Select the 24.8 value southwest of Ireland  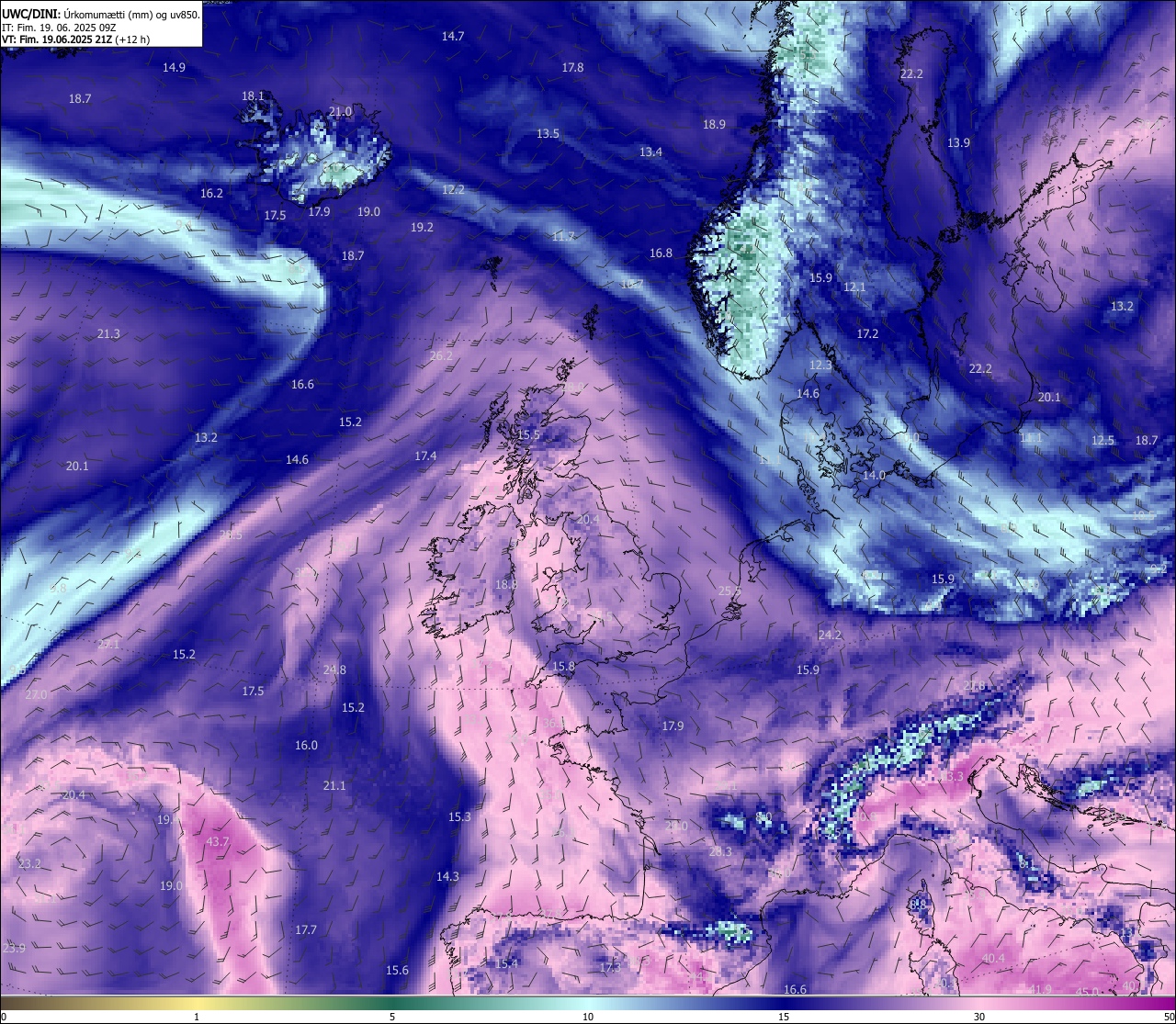click(334, 670)
